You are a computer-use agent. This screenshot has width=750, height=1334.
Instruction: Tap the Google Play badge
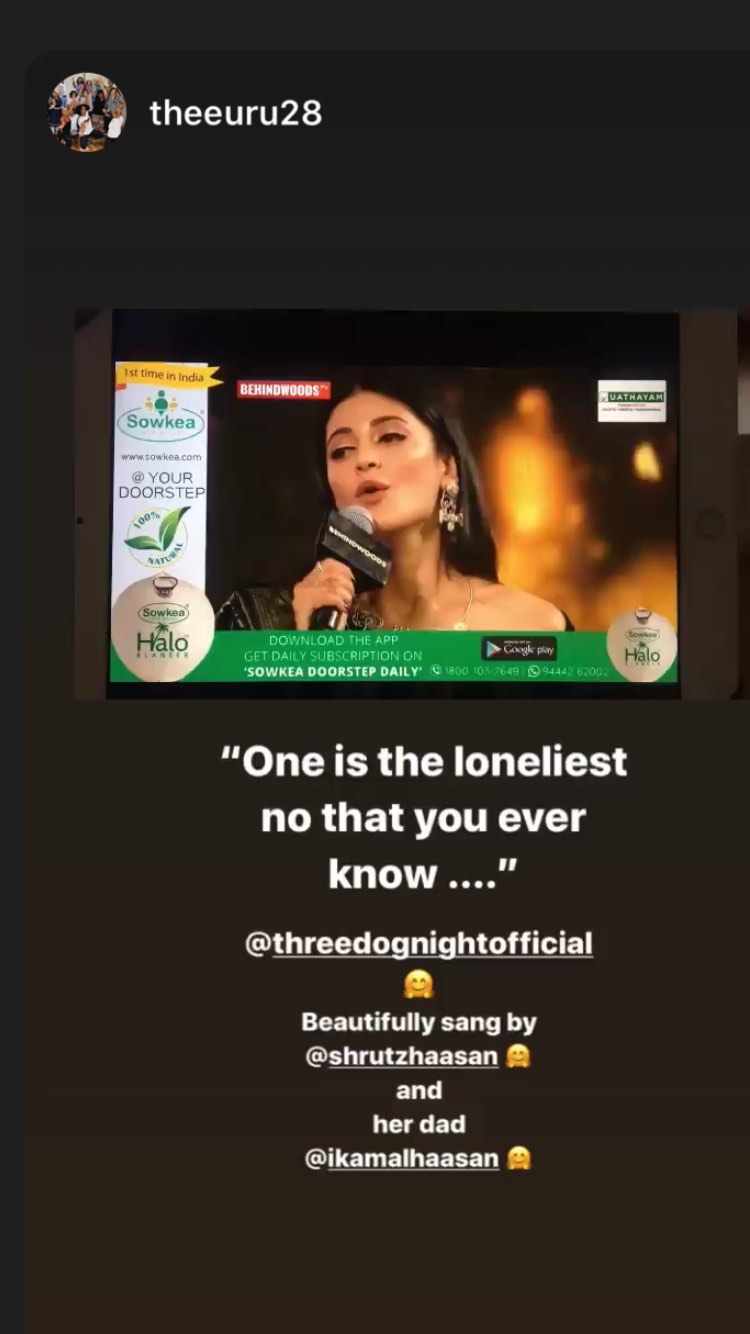pos(519,649)
